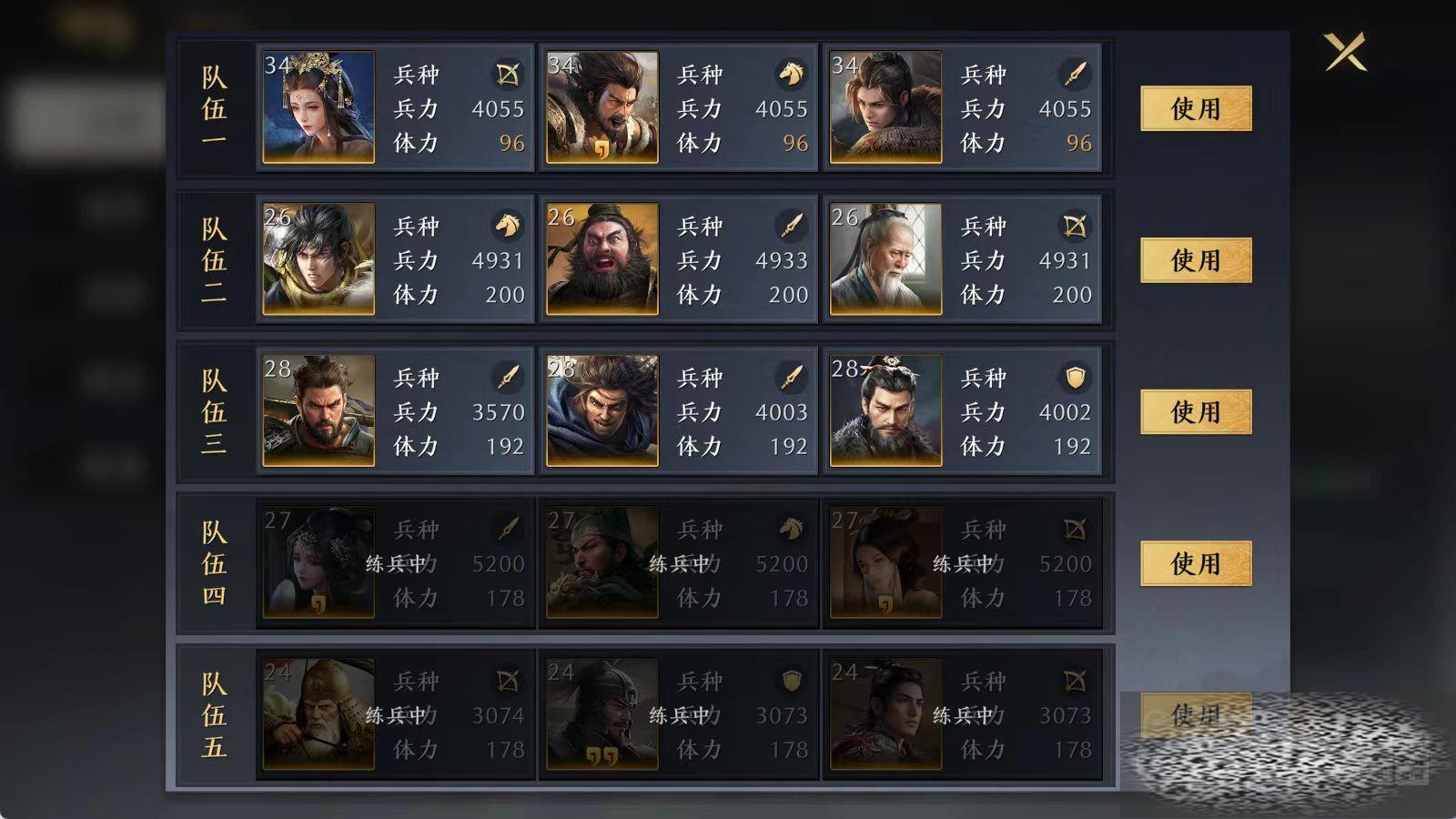
Task: Click spear icon of first hero in 队伍三
Action: [508, 377]
